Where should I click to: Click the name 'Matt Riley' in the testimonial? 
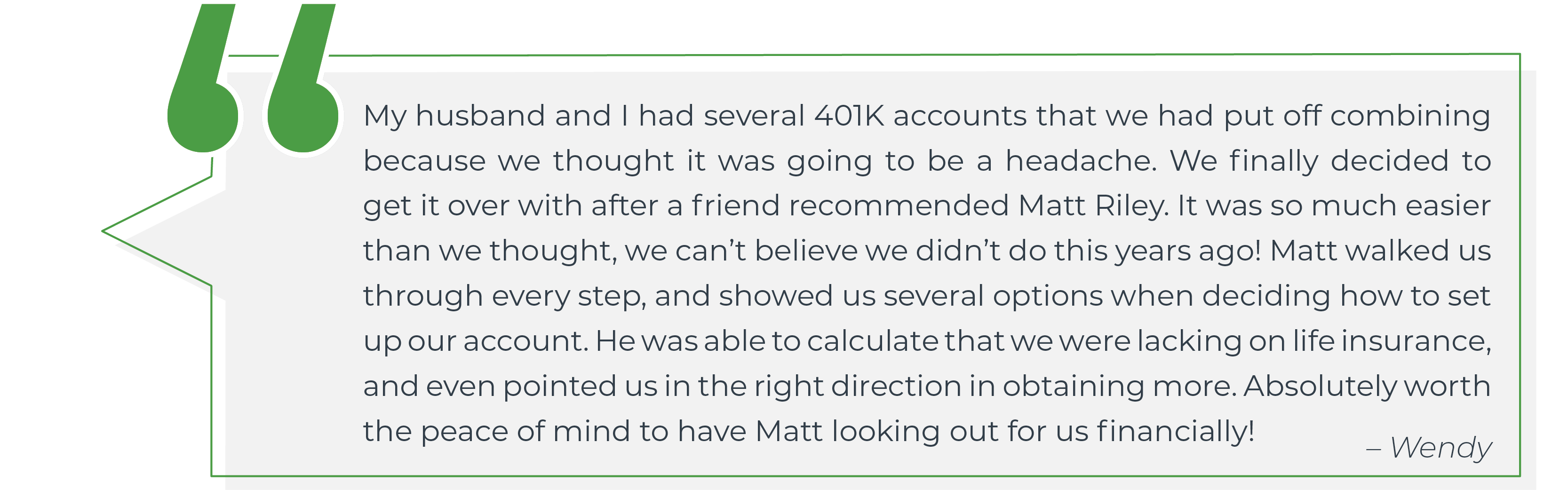[x=1093, y=206]
